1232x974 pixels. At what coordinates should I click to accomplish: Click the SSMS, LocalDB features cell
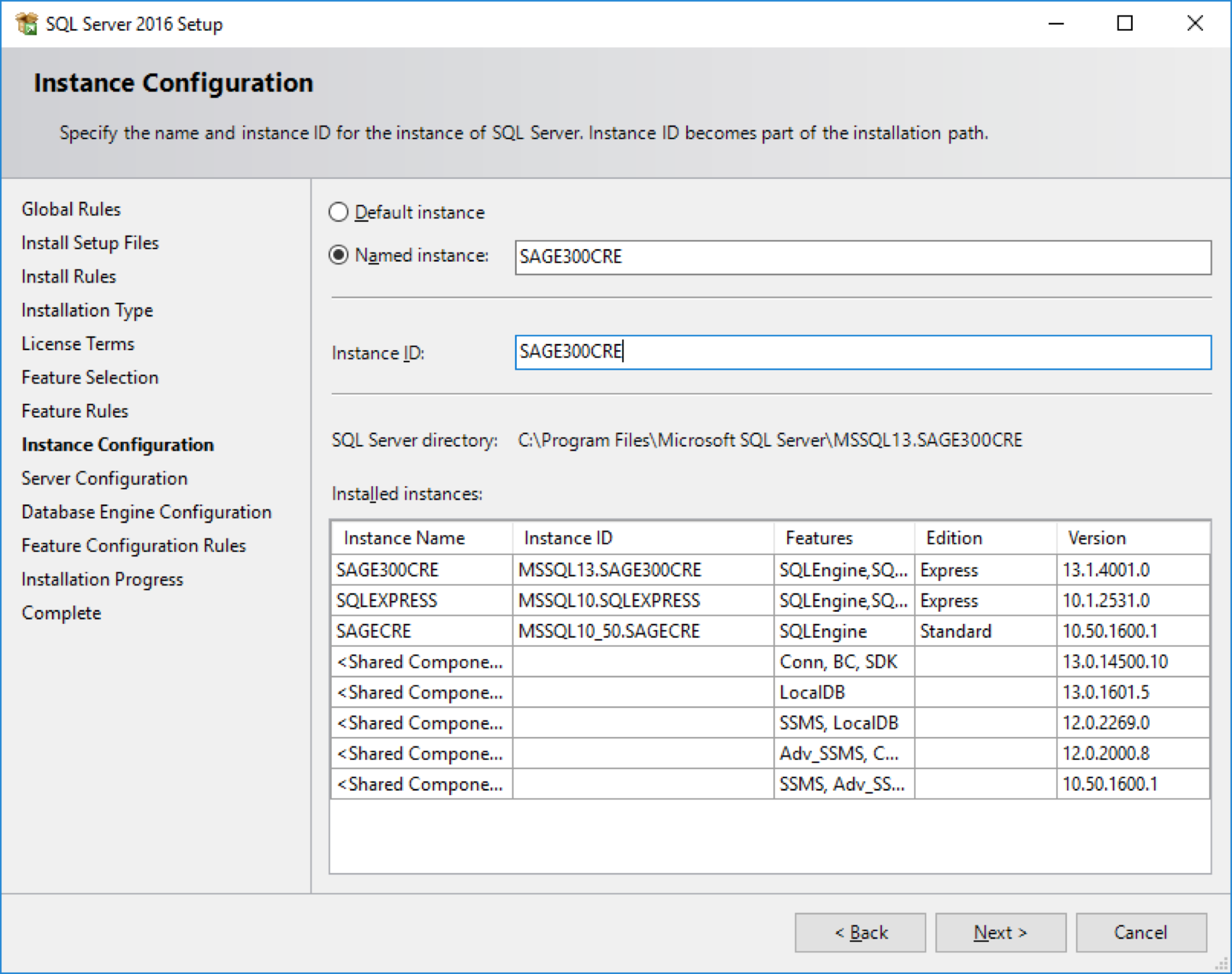coord(844,722)
